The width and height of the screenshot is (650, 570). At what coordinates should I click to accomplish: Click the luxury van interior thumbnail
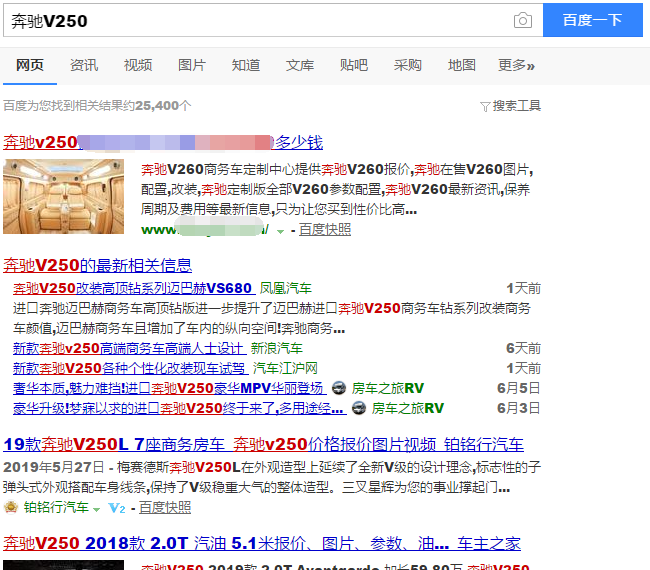pos(63,196)
